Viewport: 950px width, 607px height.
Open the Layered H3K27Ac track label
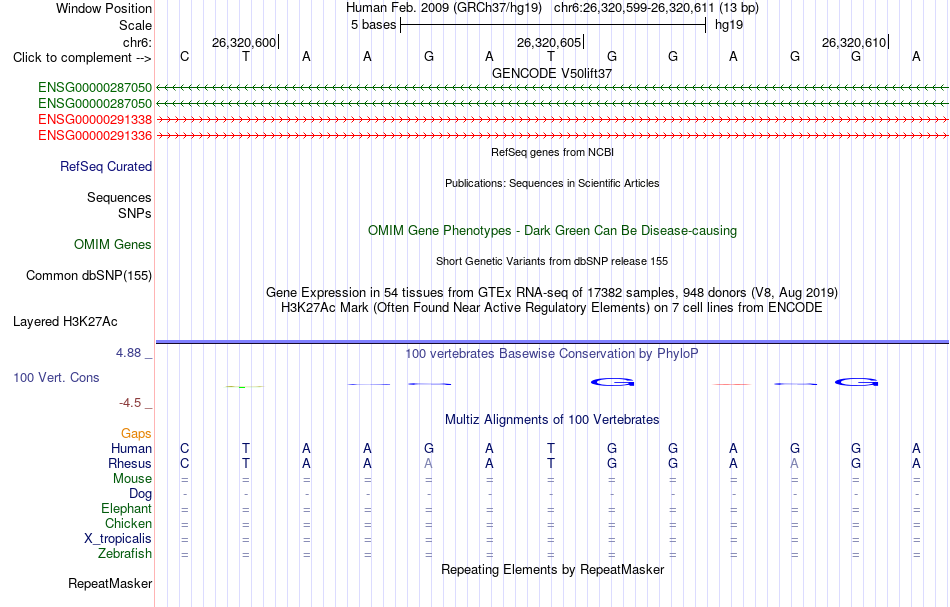tap(65, 322)
